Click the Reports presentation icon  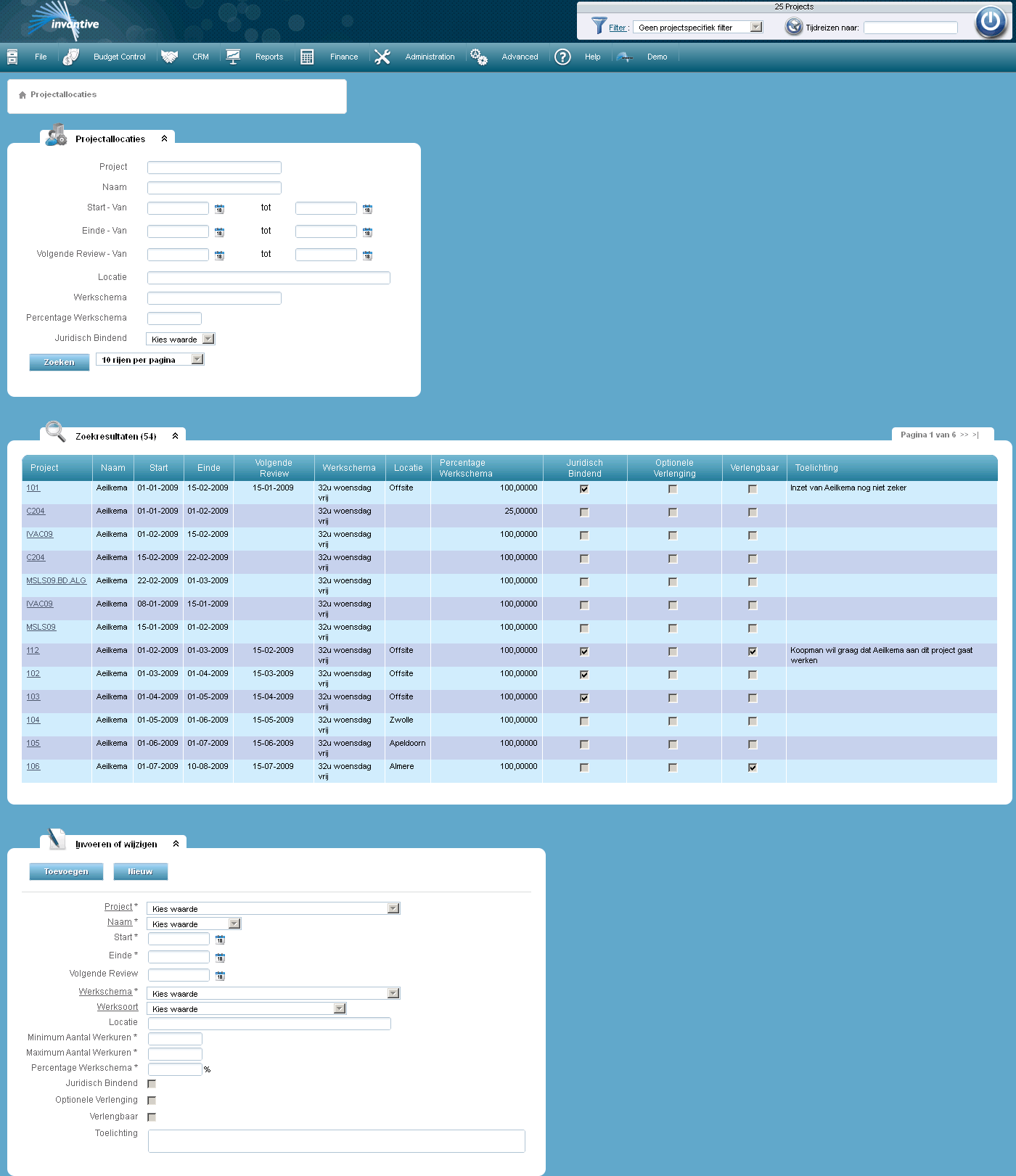click(x=233, y=57)
